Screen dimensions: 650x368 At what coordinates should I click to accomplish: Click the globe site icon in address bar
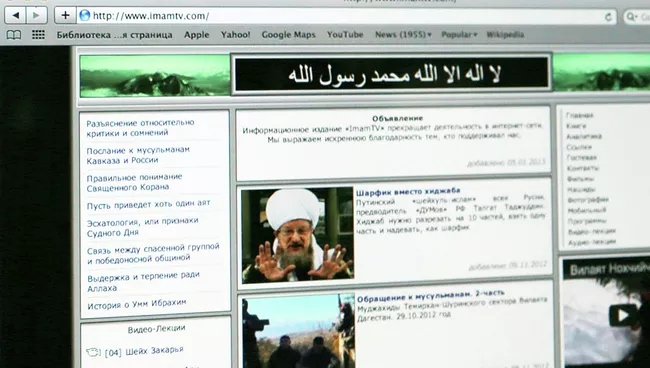(x=85, y=16)
